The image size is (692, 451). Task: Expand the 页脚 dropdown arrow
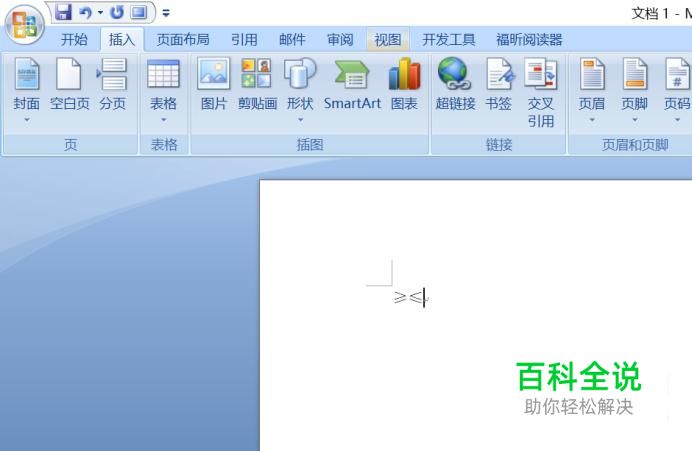point(635,120)
